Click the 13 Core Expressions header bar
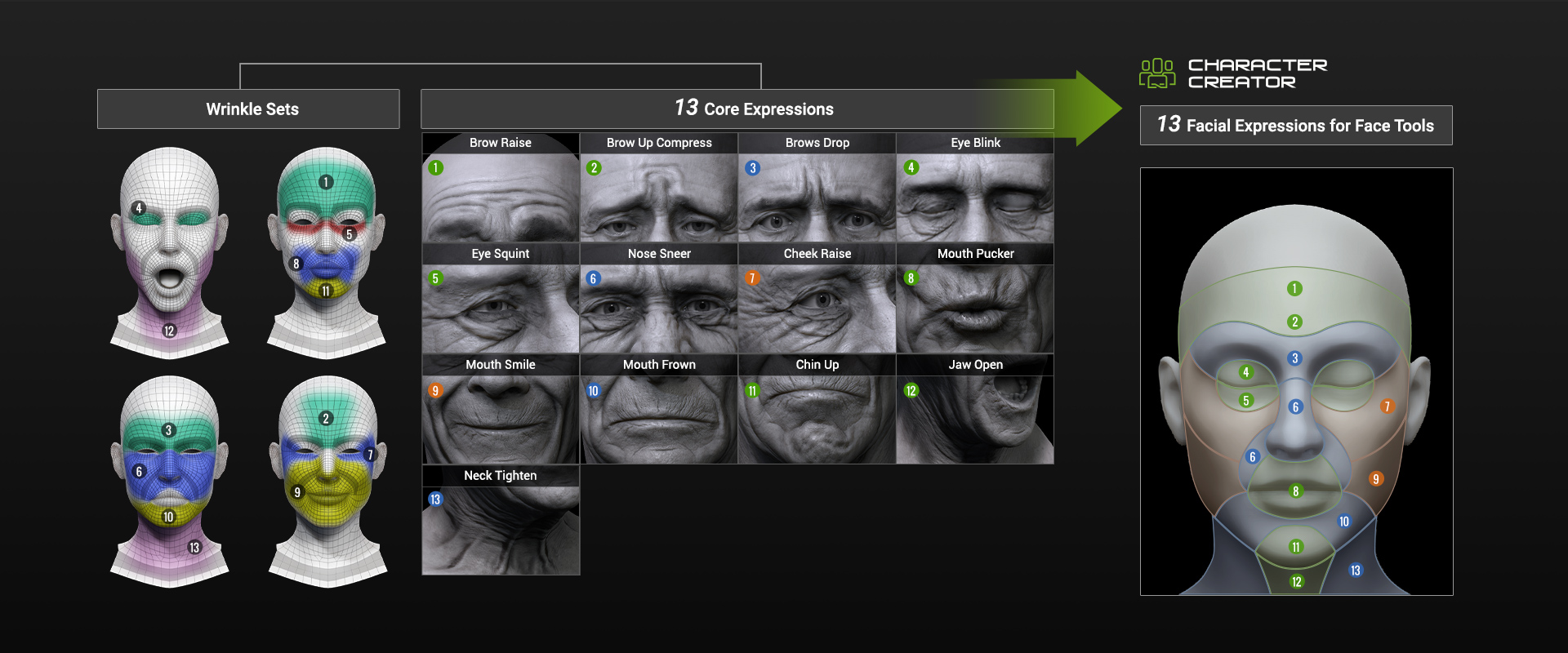This screenshot has width=1568, height=653. pos(737,109)
